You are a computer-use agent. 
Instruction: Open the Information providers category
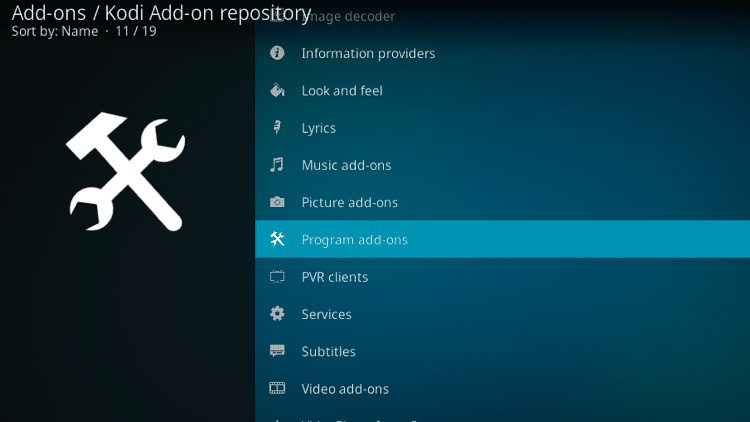368,53
